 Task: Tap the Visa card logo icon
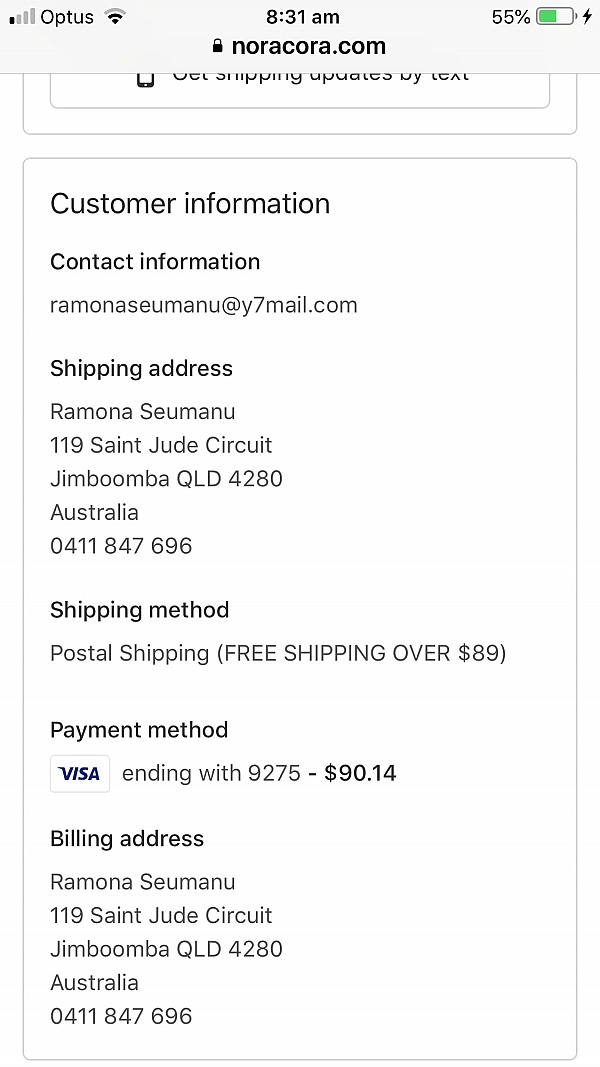[80, 774]
